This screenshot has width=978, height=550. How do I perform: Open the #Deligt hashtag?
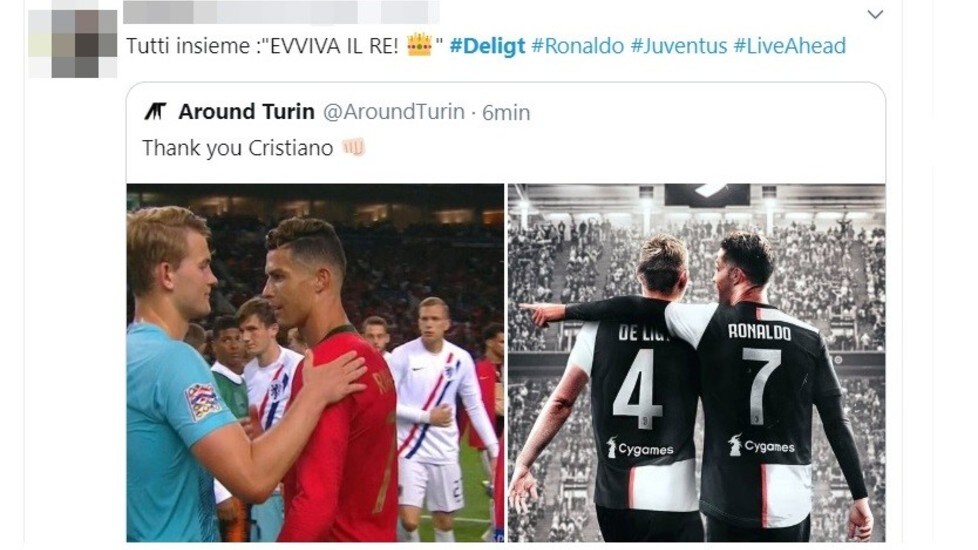487,46
